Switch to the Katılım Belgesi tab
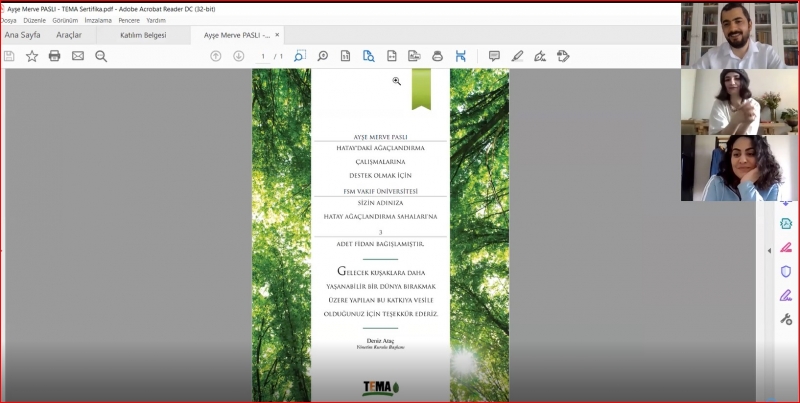The image size is (800, 403). coord(141,35)
